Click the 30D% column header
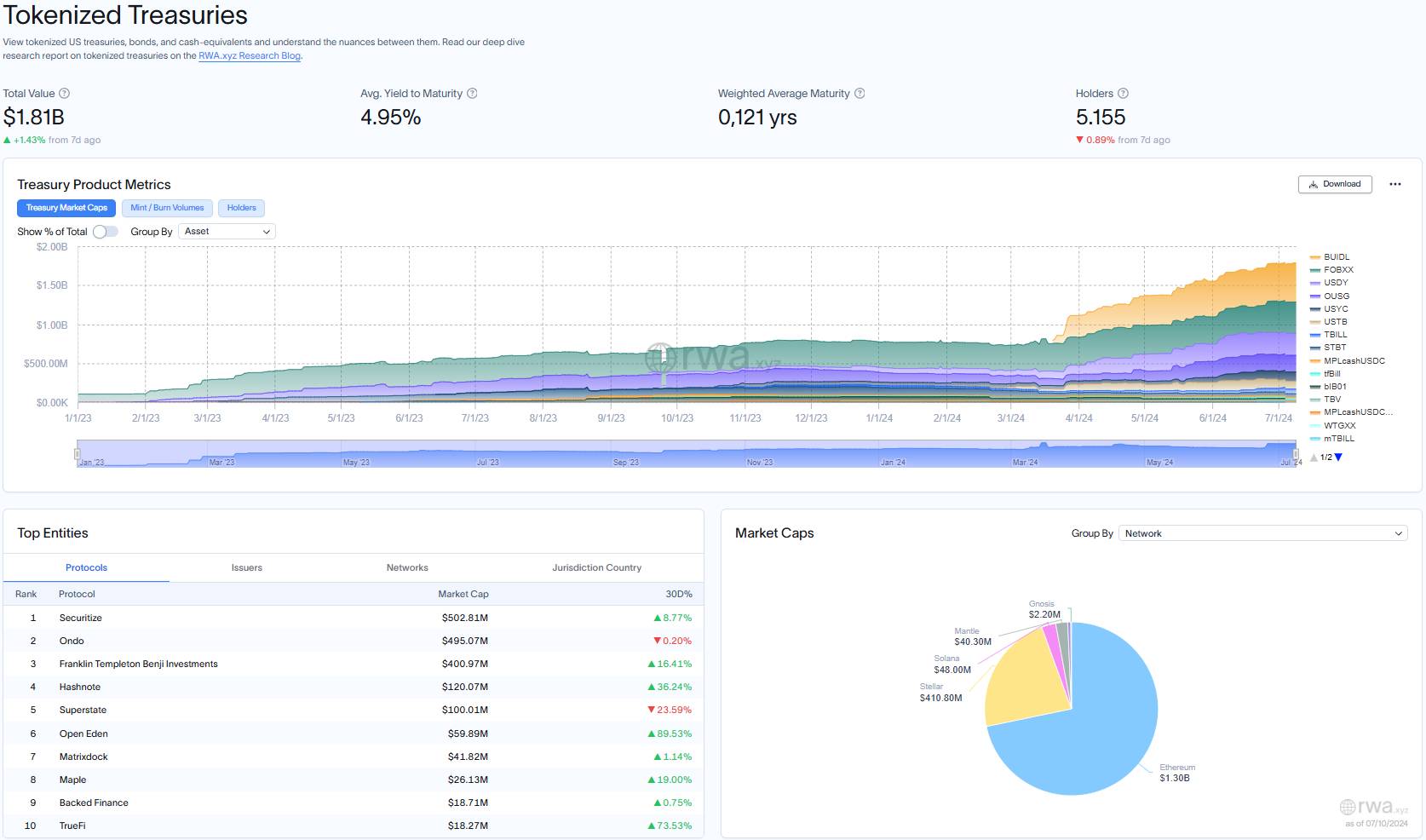Viewport: 1426px width, 840px height. pos(679,594)
